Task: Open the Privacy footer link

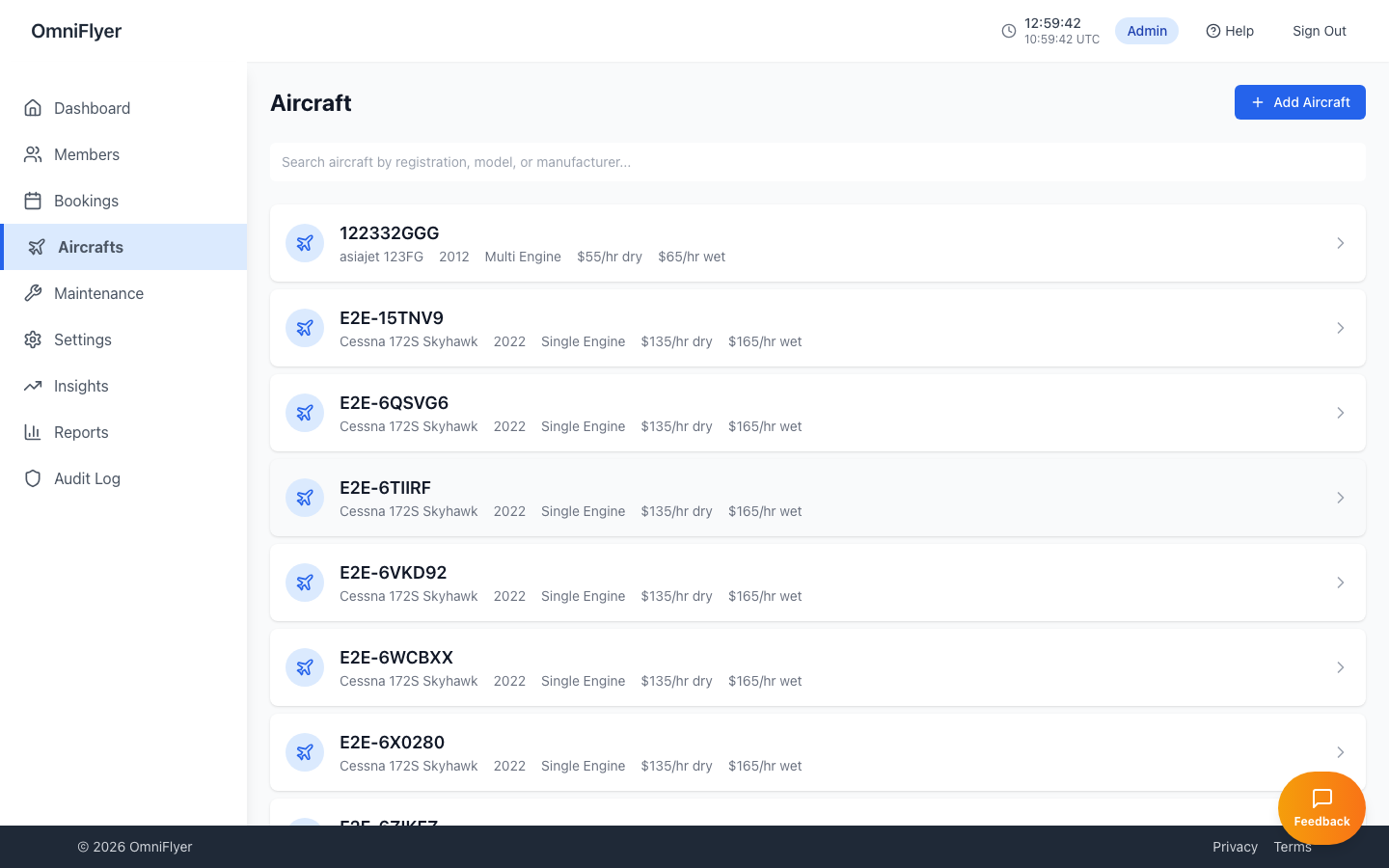Action: 1235,847
